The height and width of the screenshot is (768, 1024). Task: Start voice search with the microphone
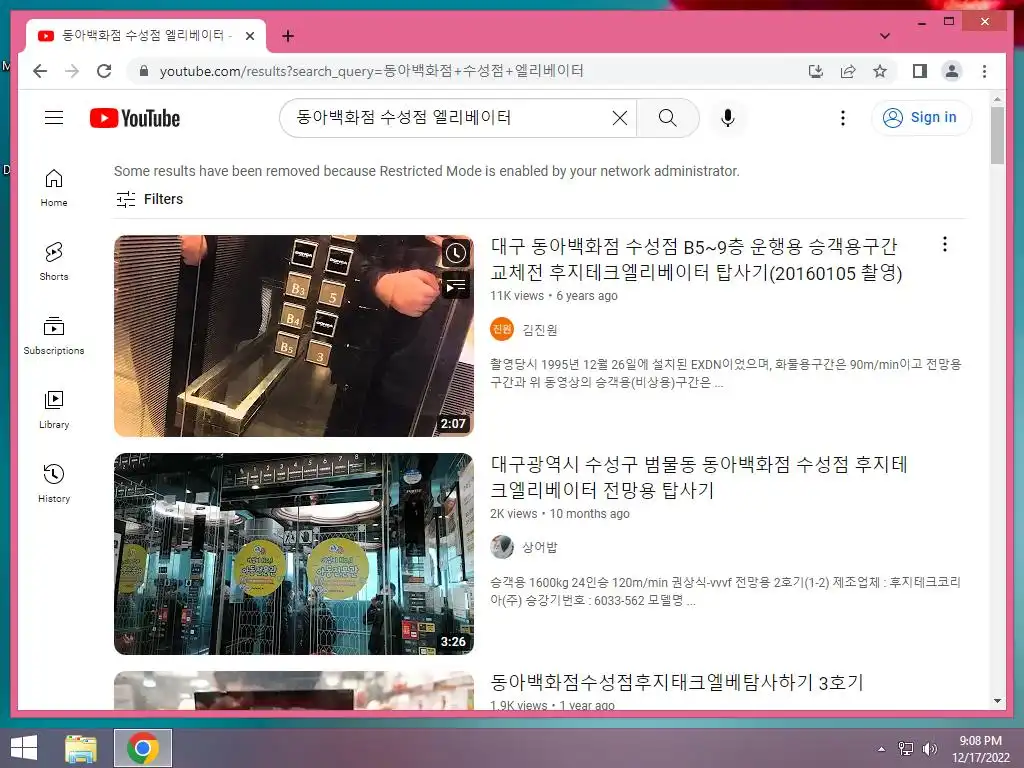[728, 118]
